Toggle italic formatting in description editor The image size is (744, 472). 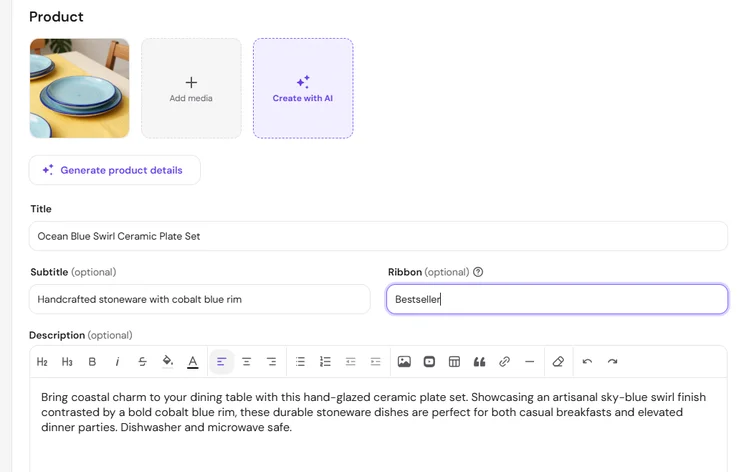pos(117,362)
